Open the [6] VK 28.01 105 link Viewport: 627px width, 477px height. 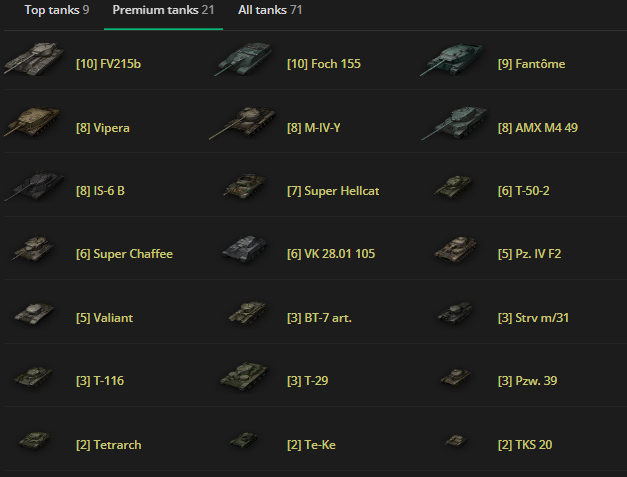(x=331, y=254)
